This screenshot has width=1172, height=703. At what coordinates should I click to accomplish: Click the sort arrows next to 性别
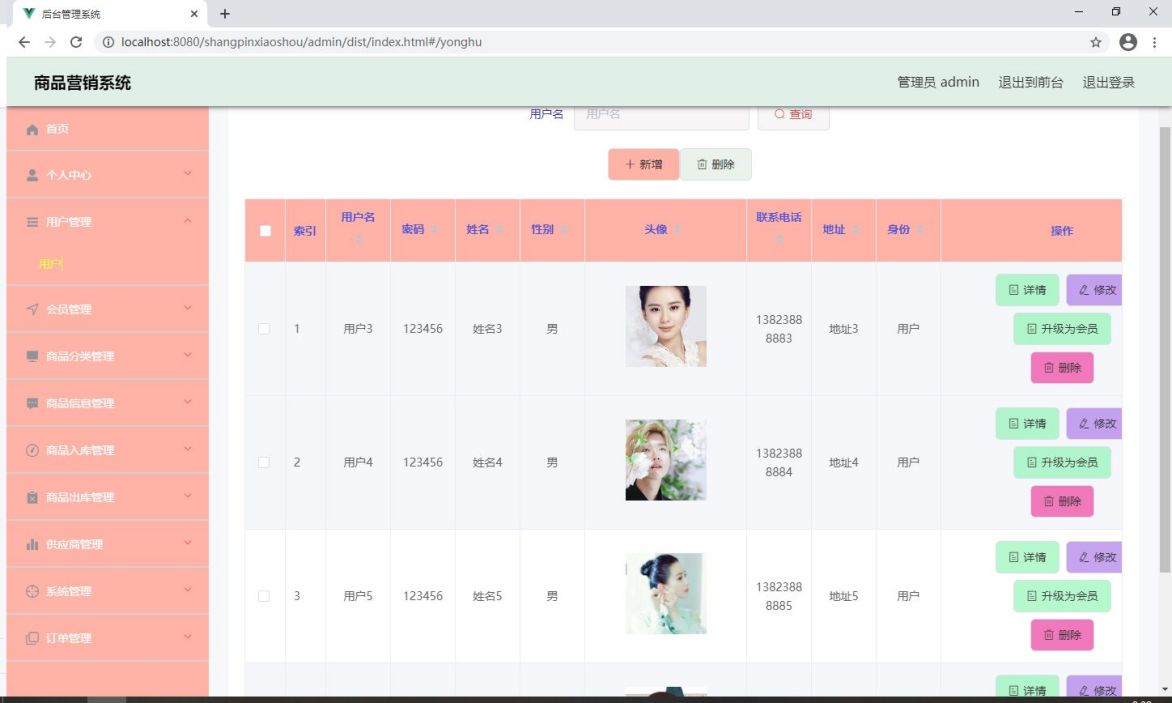coord(564,229)
